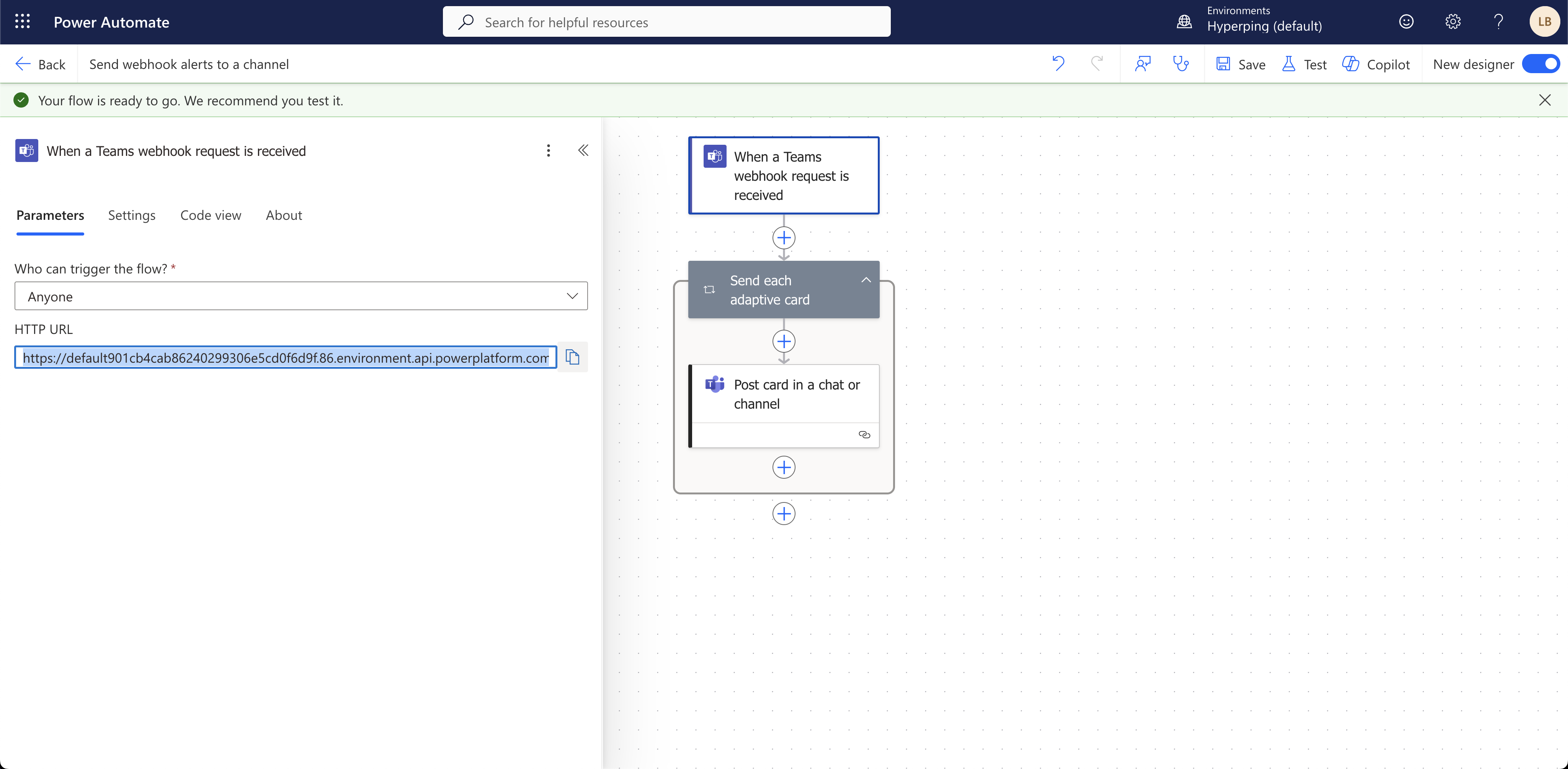The image size is (1568, 769).
Task: Open the Code view tab
Action: [x=211, y=215]
